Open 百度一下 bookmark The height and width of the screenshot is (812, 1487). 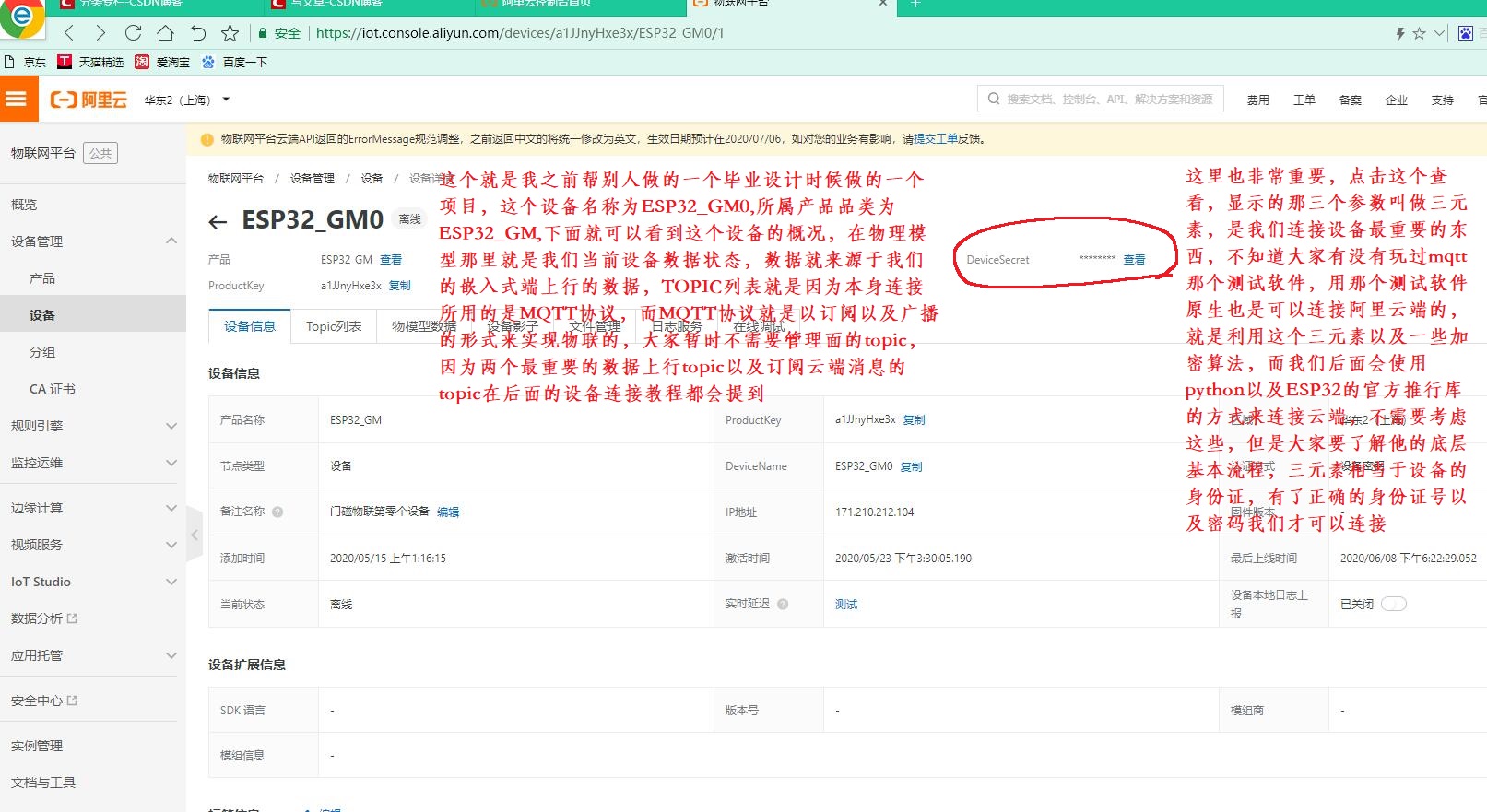(234, 62)
